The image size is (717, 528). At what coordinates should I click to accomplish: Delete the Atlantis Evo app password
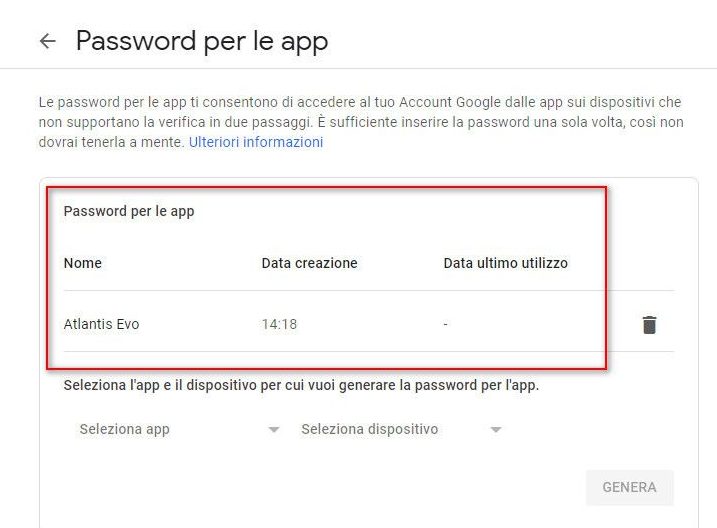coord(649,324)
